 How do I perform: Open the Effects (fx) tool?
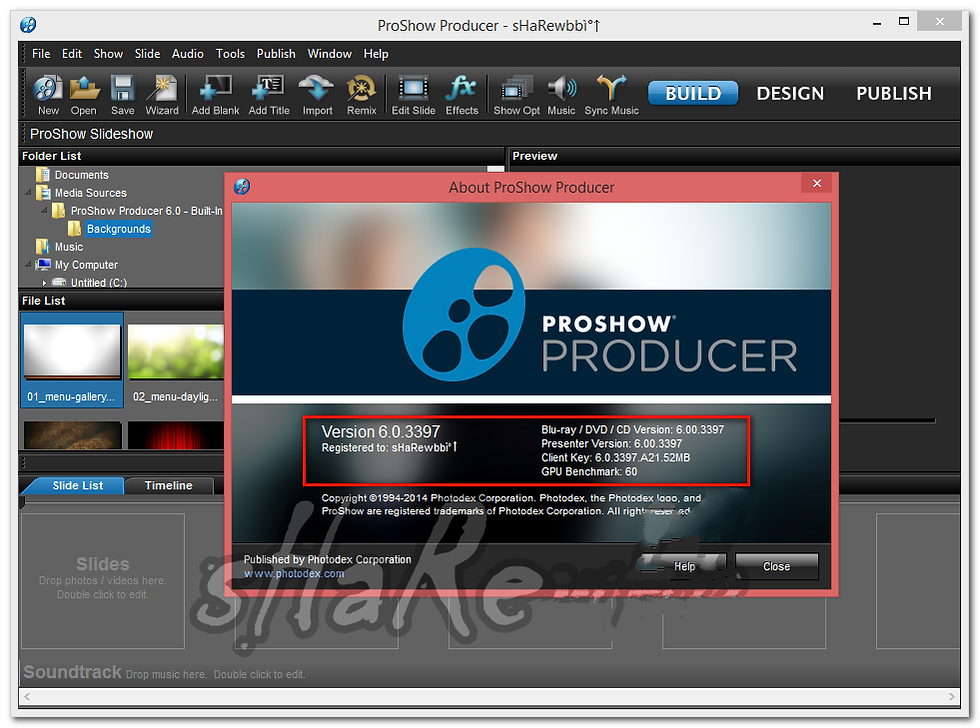click(461, 95)
